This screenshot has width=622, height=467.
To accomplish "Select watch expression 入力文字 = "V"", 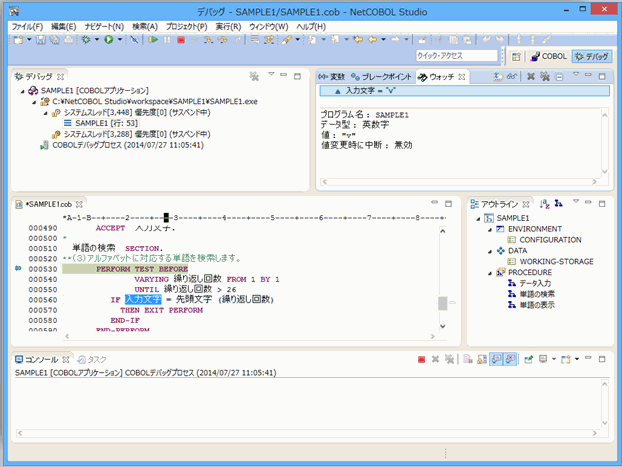I will click(x=465, y=91).
